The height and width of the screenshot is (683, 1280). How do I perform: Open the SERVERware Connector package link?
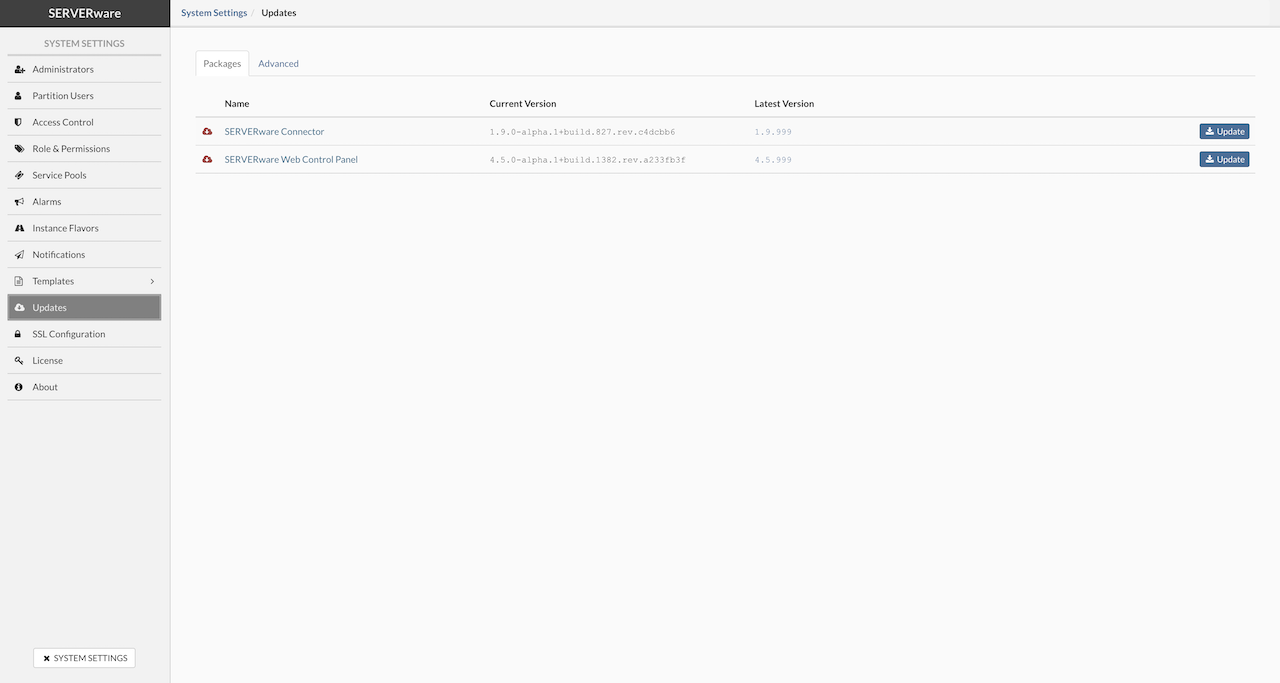[x=274, y=132]
